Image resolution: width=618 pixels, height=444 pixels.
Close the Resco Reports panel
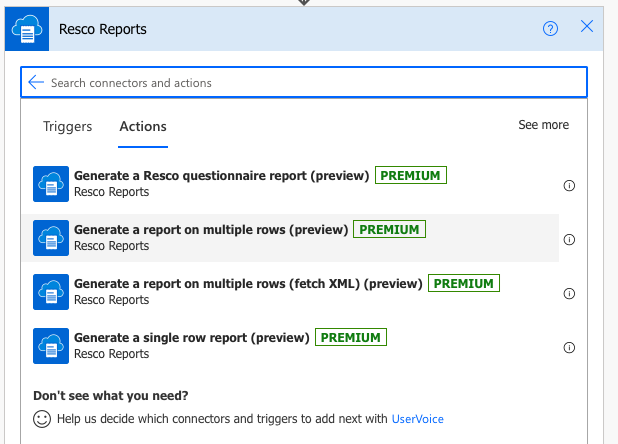pos(587,26)
